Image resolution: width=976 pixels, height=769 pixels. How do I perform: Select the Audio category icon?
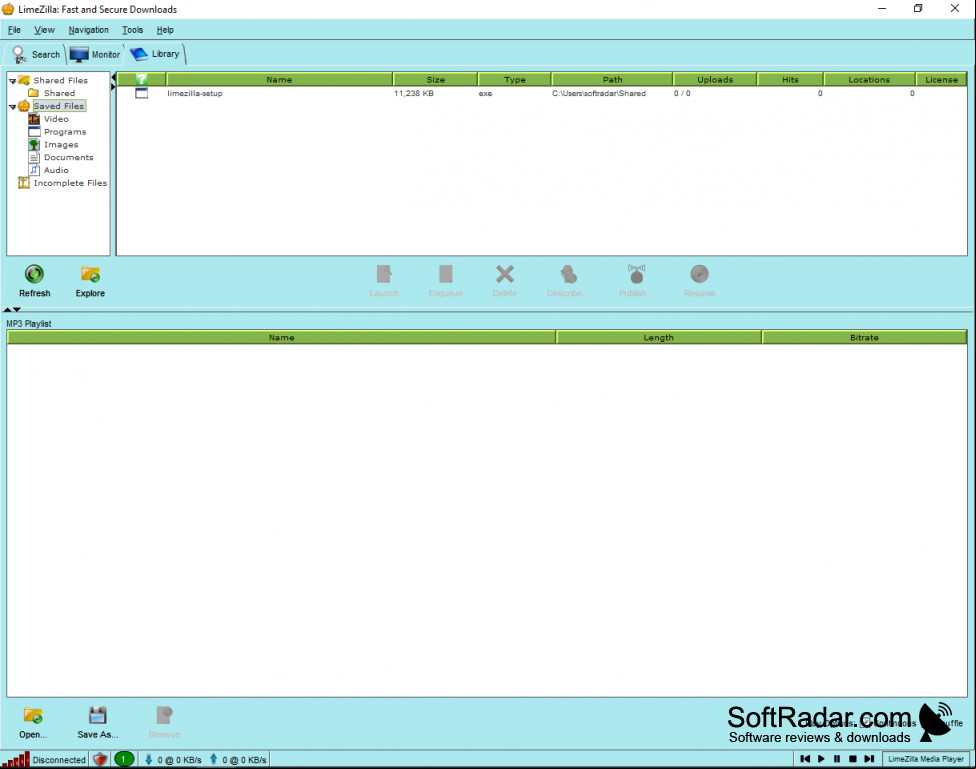(34, 170)
